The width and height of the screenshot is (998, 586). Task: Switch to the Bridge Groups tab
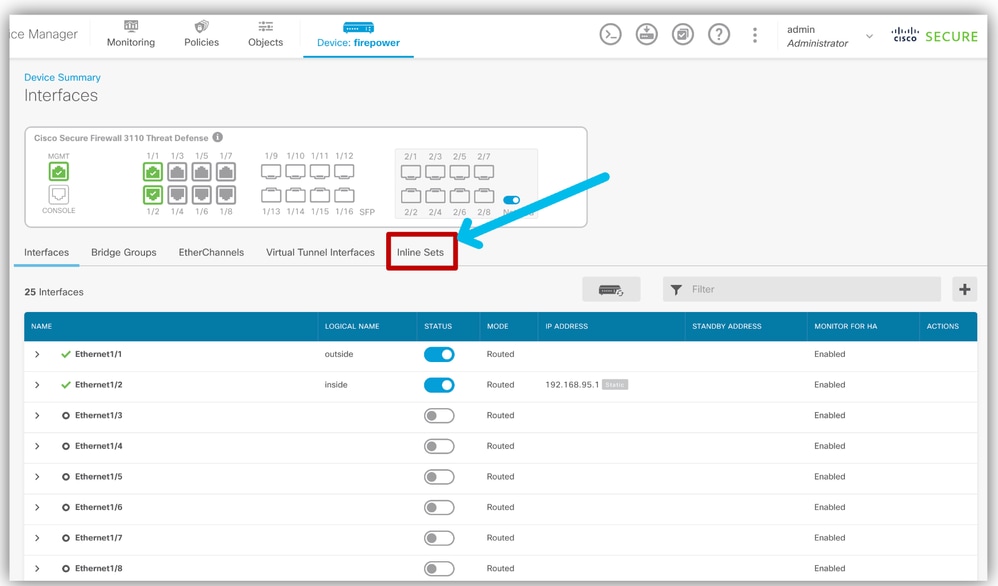[x=123, y=252]
